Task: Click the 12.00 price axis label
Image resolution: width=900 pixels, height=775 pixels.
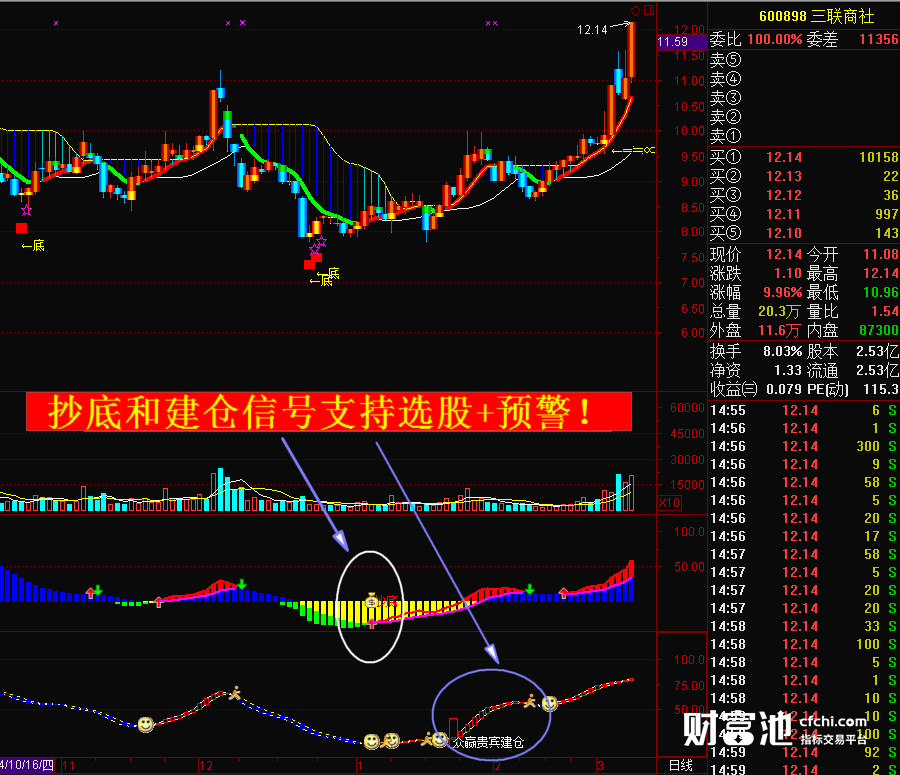Action: [689, 29]
